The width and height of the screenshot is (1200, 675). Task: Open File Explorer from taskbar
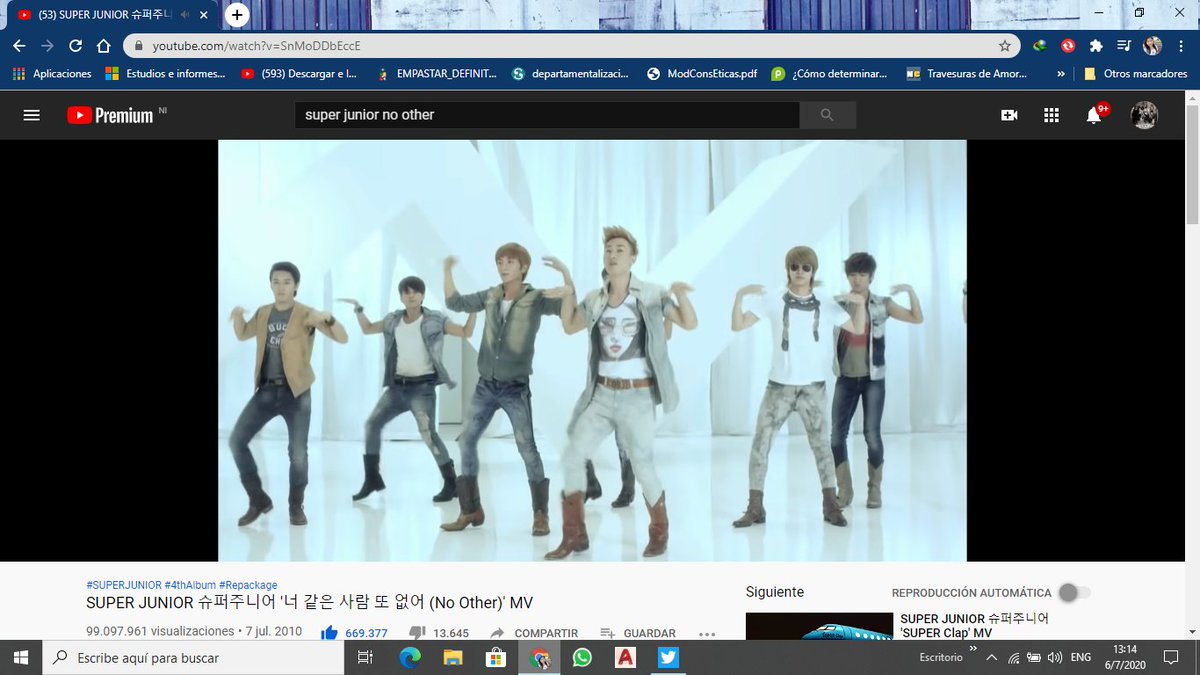point(453,658)
